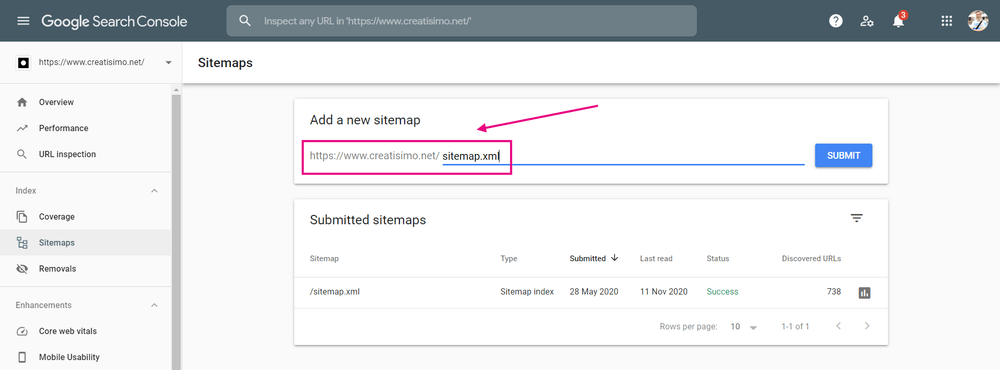Click the 11 Nov 2020 last read date
Viewport: 1000px width, 370px height.
pyautogui.click(x=664, y=292)
